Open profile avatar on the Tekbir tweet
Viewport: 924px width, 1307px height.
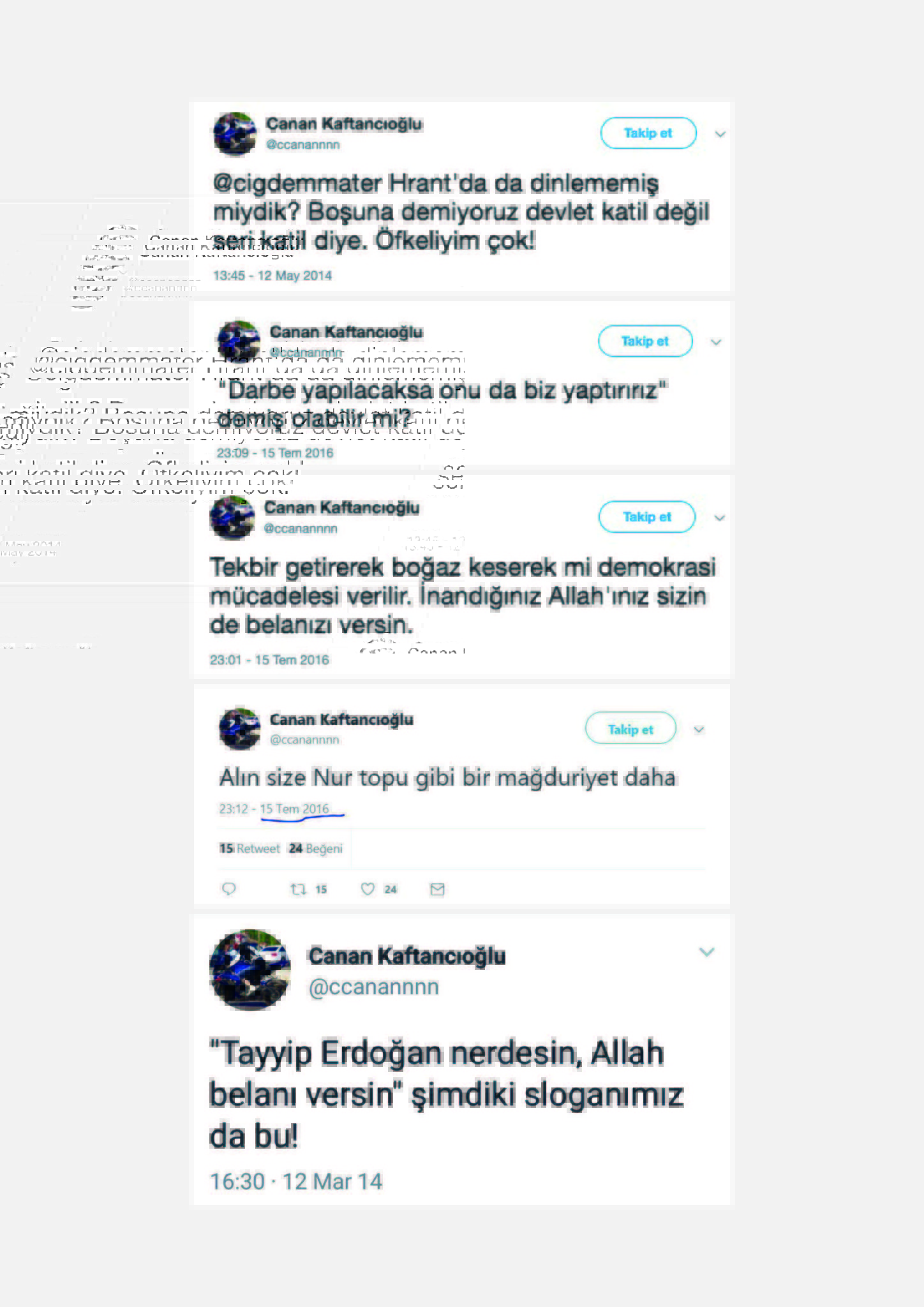pos(232,518)
